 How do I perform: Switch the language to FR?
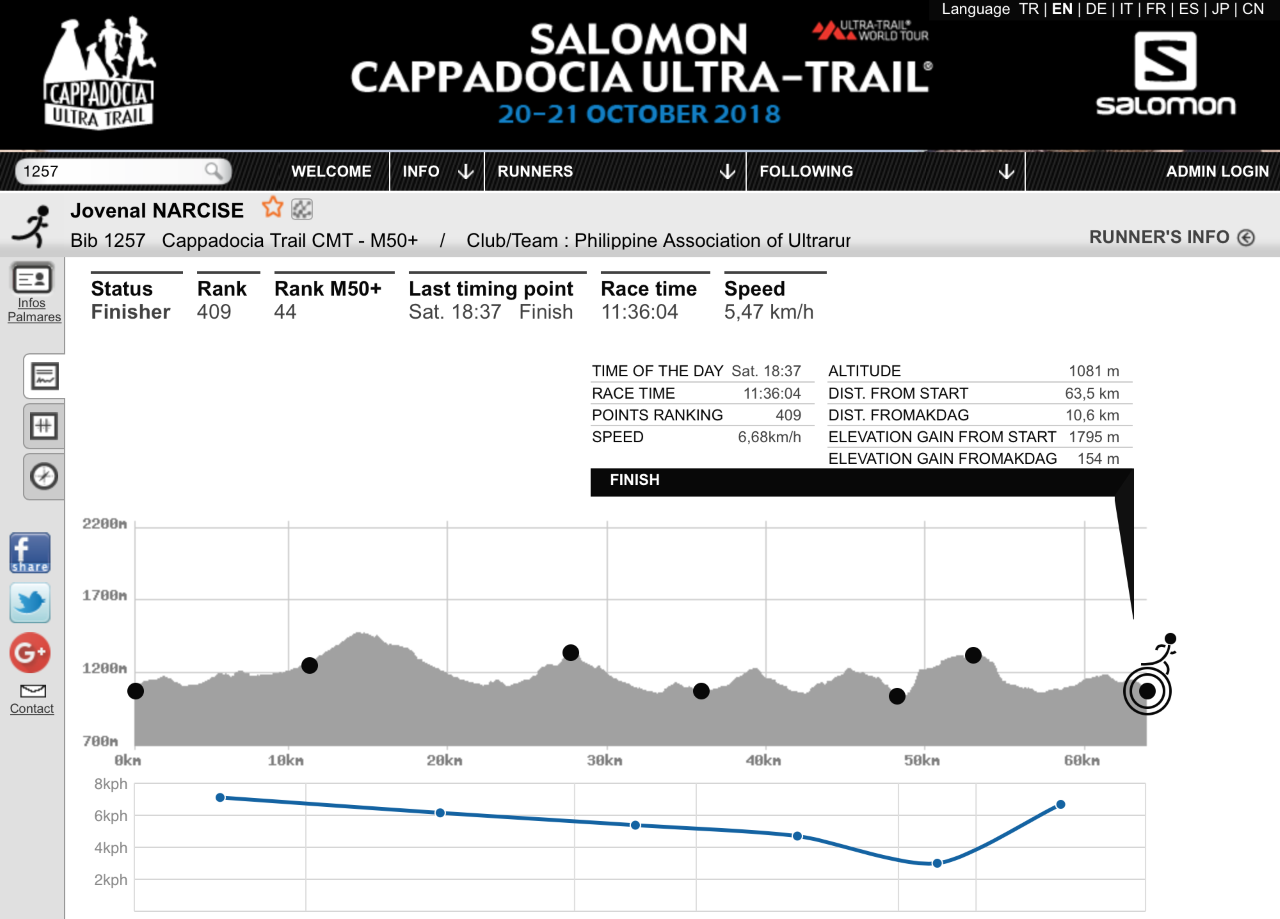1156,9
